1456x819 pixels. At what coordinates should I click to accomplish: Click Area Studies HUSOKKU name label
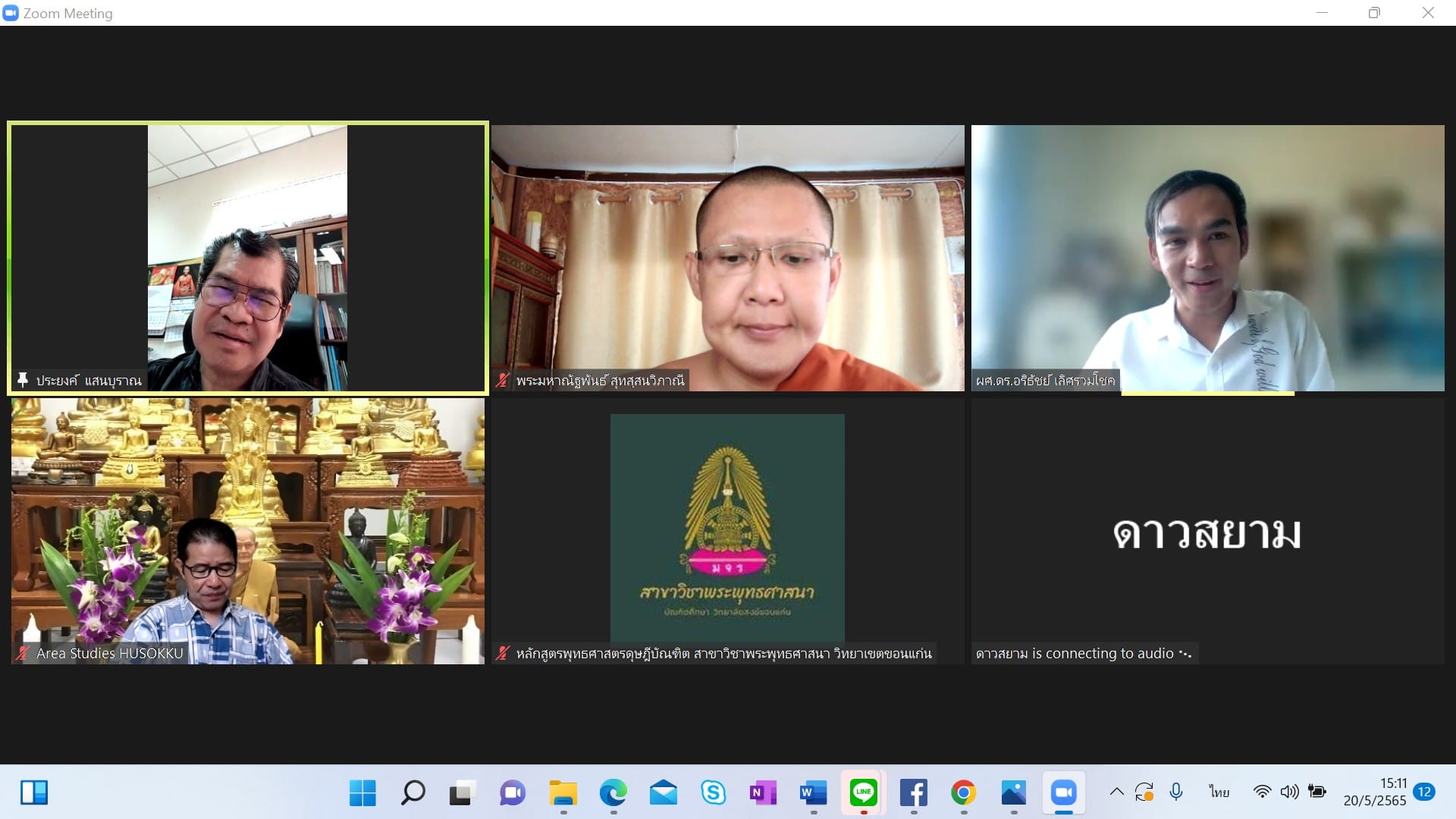110,653
